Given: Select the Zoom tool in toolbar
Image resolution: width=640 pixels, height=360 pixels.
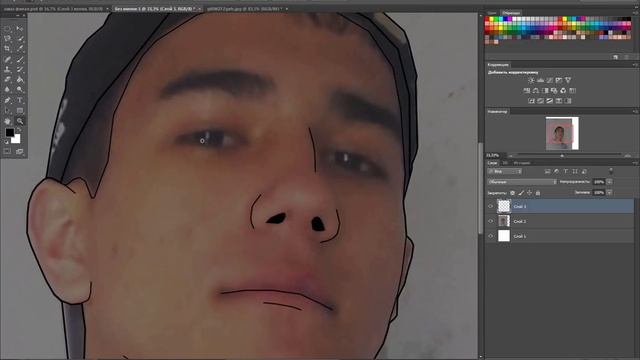Looking at the screenshot, I should pos(20,121).
